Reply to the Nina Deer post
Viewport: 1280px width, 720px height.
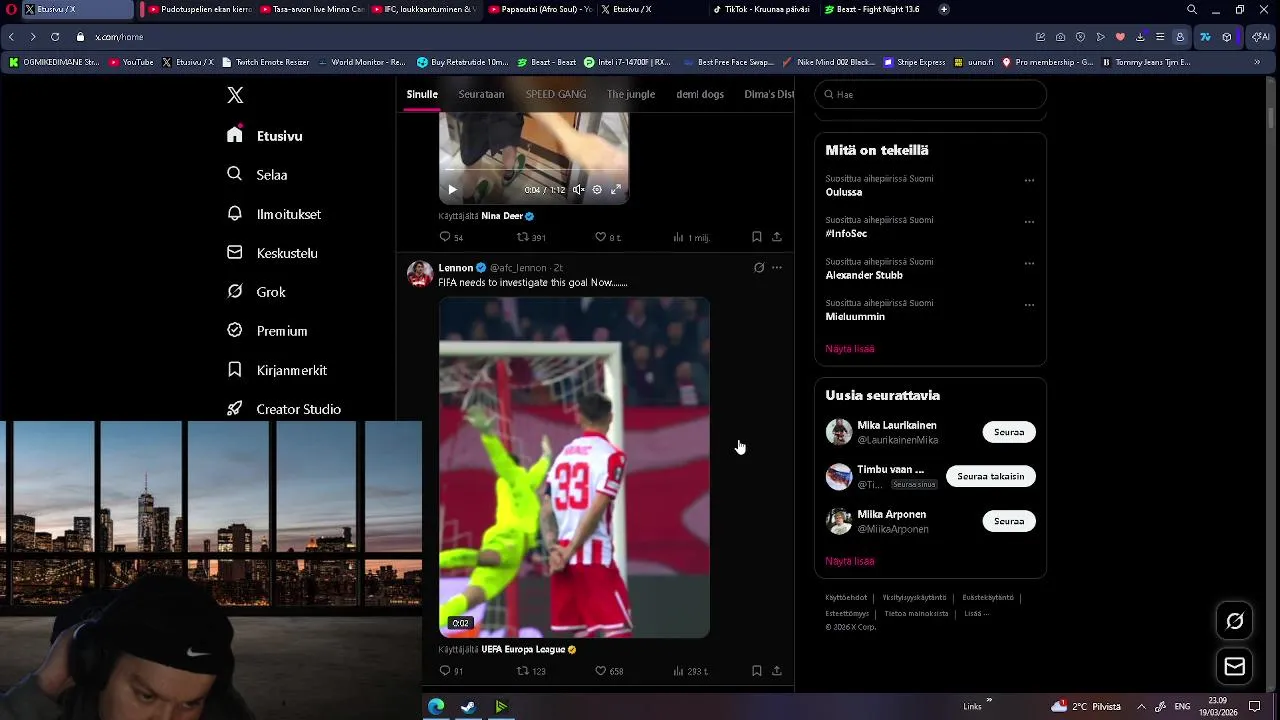coord(451,237)
